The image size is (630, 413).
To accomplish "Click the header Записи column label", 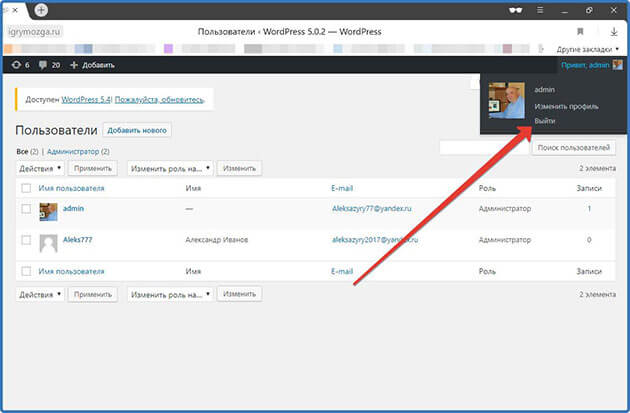I will click(x=589, y=188).
